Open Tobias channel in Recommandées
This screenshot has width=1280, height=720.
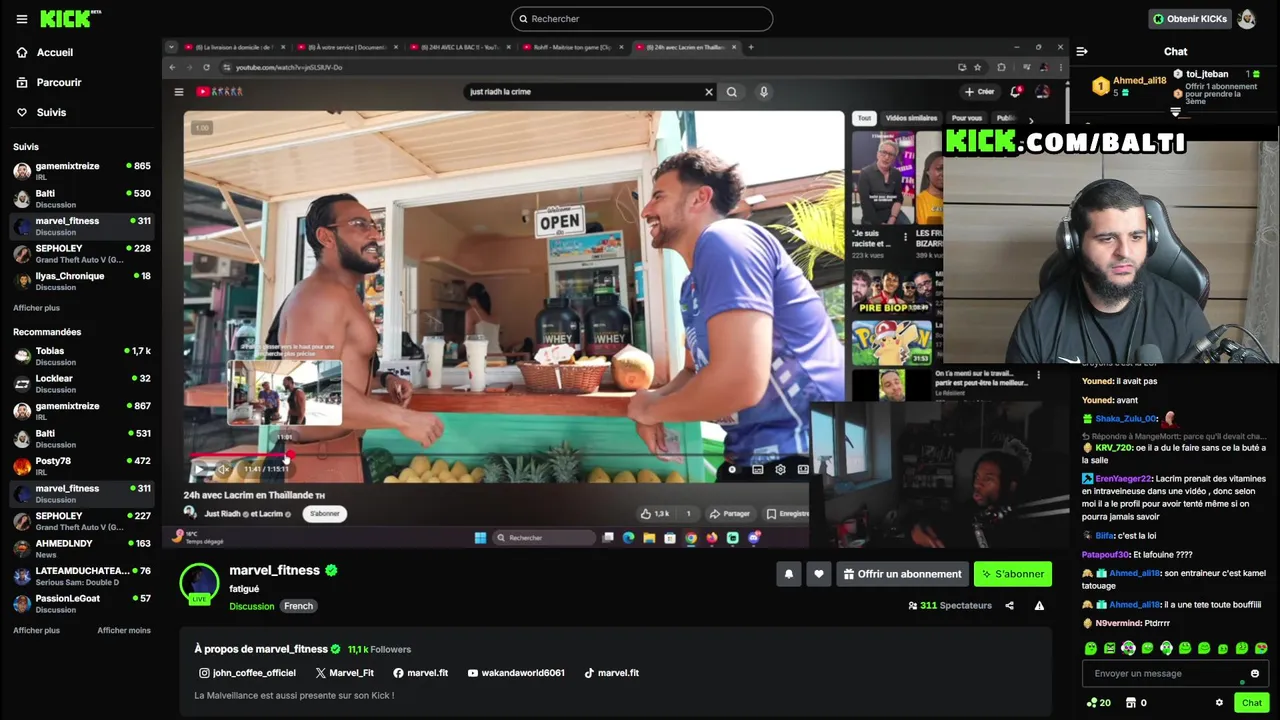coord(82,356)
